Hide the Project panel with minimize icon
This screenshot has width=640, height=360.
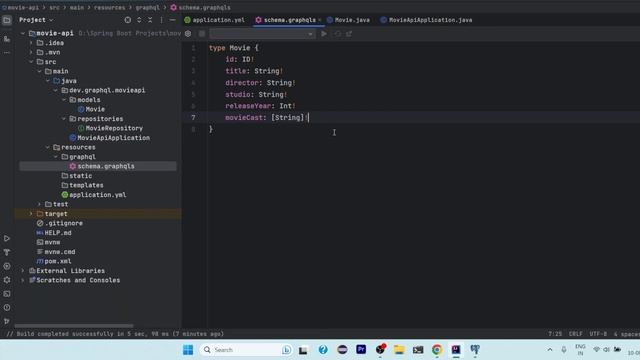point(172,20)
